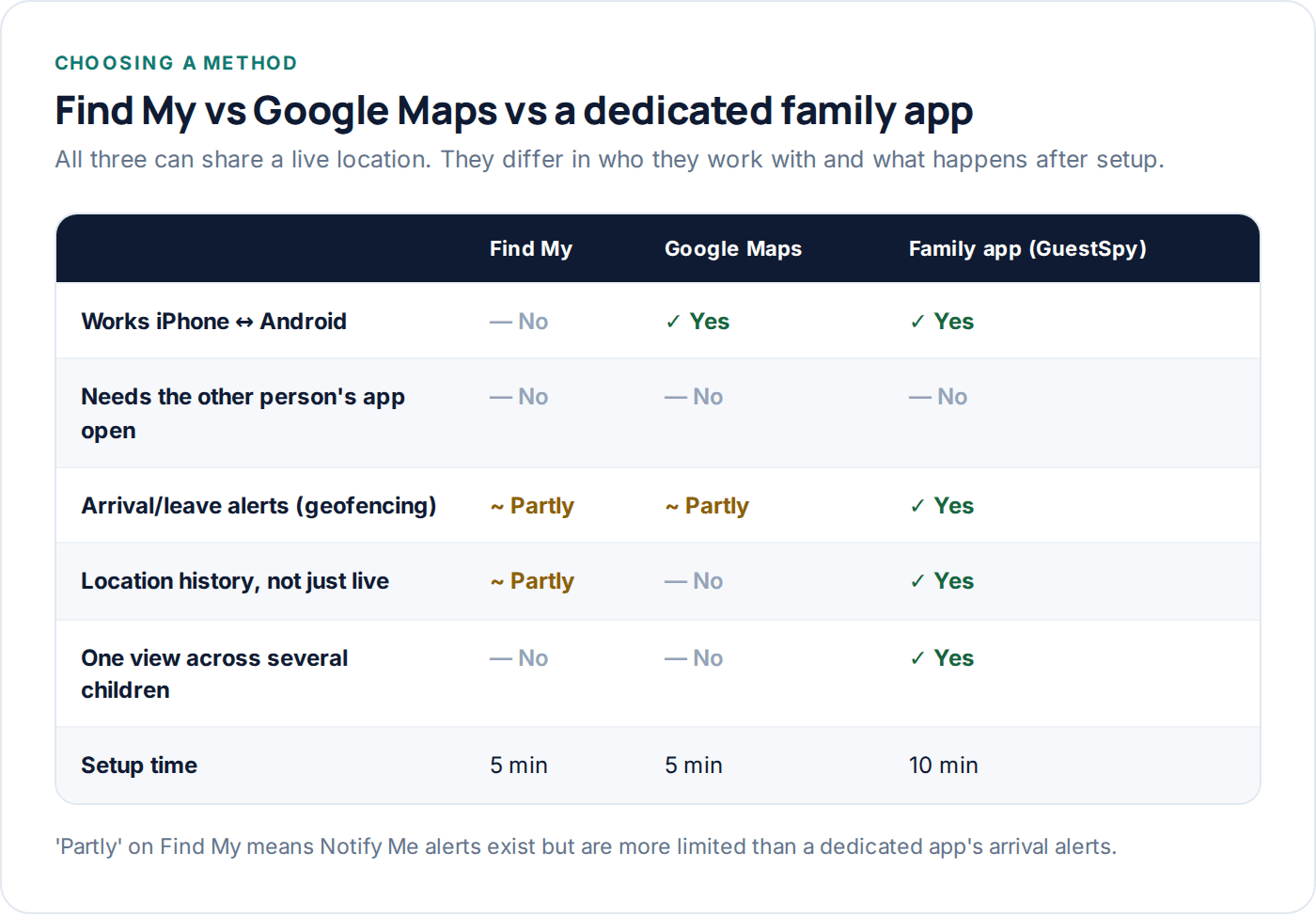Click the 'Google Maps' column header
Screen dimensions: 1316x916
pyautogui.click(x=733, y=249)
